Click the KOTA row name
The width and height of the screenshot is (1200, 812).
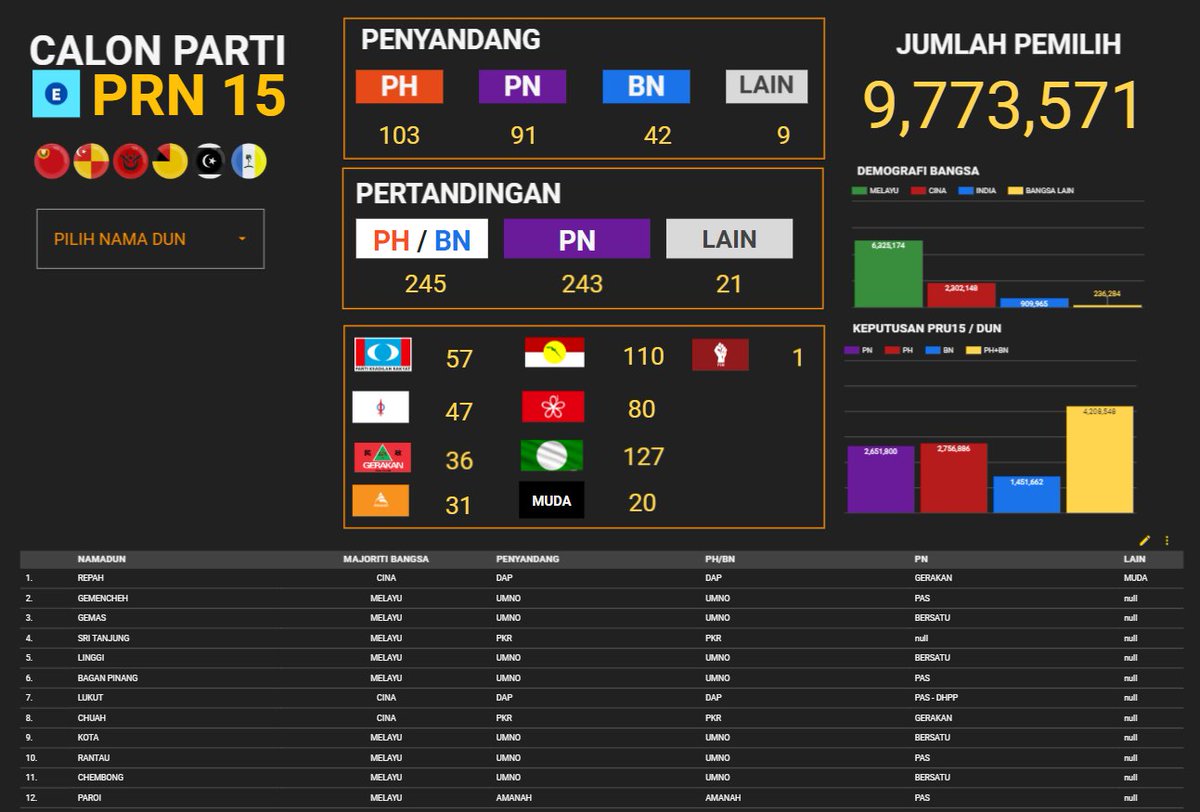pos(89,738)
